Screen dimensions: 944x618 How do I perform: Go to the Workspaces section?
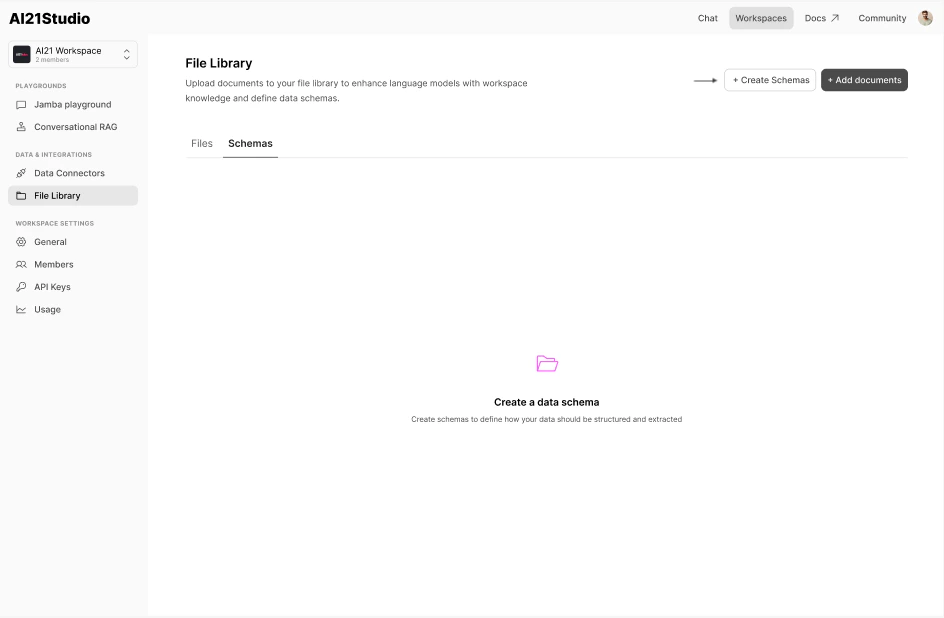[761, 17]
